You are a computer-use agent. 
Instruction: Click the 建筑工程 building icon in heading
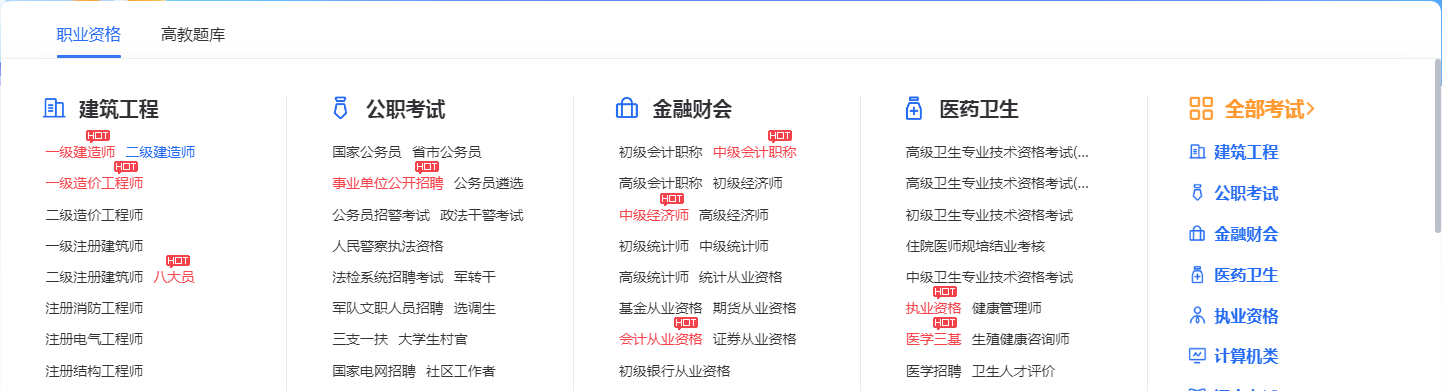tap(54, 108)
